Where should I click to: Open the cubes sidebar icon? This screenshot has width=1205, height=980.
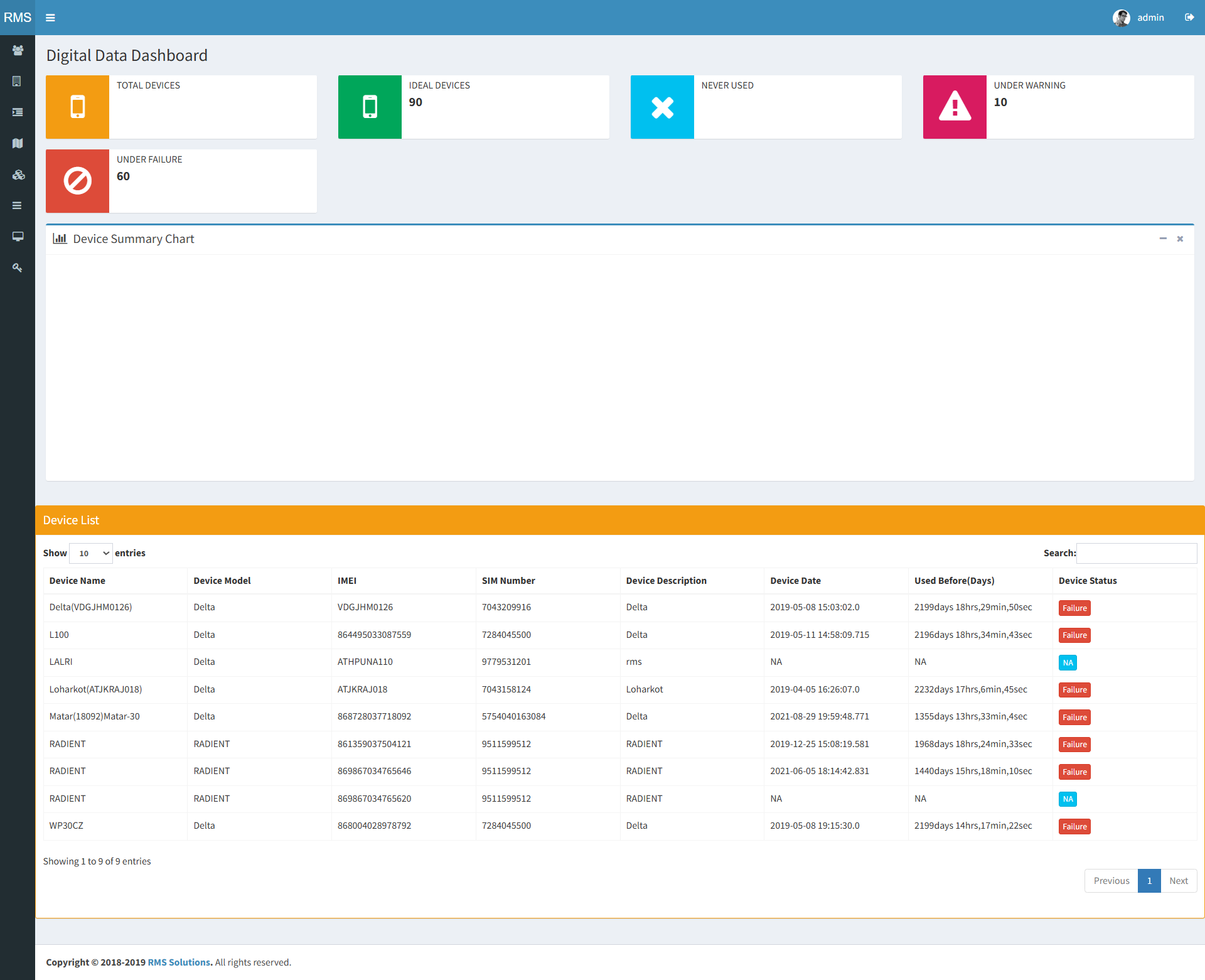click(x=18, y=175)
